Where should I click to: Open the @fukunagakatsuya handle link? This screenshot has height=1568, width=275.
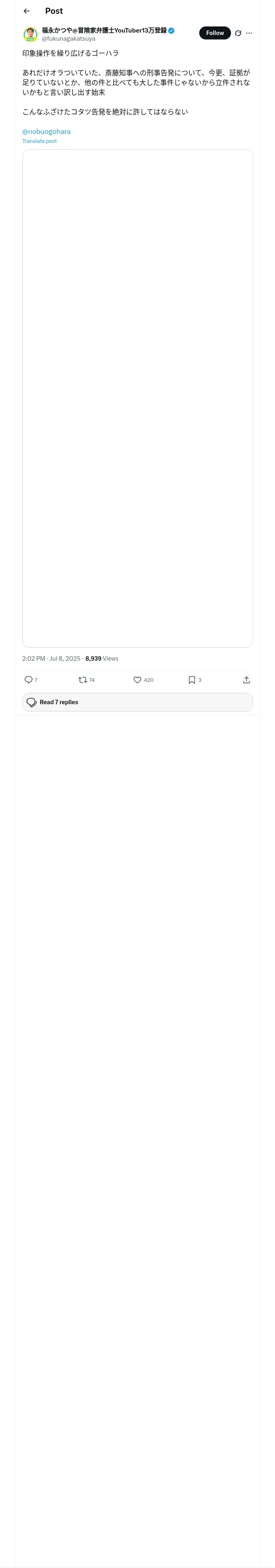[x=68, y=38]
